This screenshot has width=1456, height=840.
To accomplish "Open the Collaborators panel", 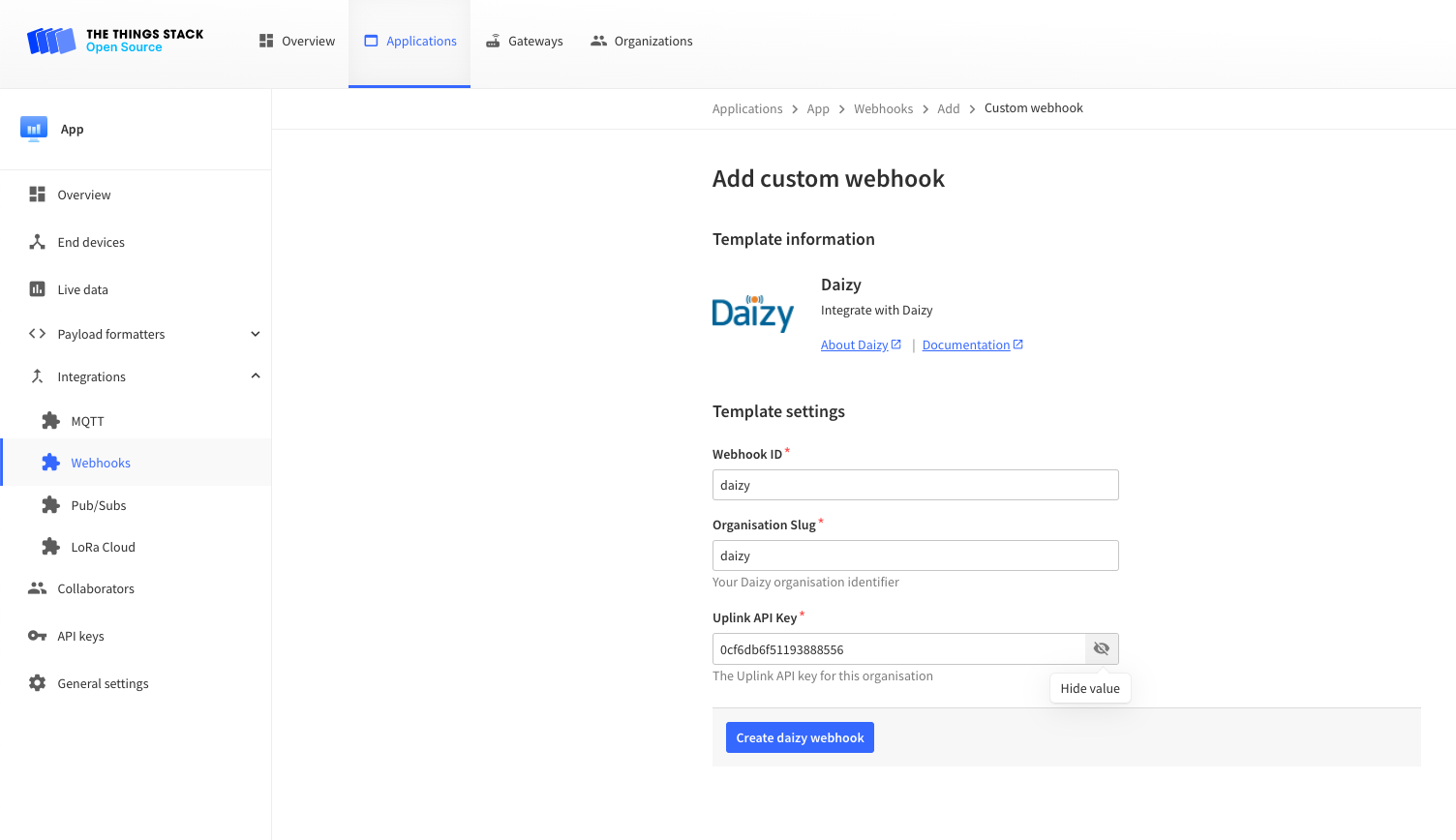I will pos(96,588).
